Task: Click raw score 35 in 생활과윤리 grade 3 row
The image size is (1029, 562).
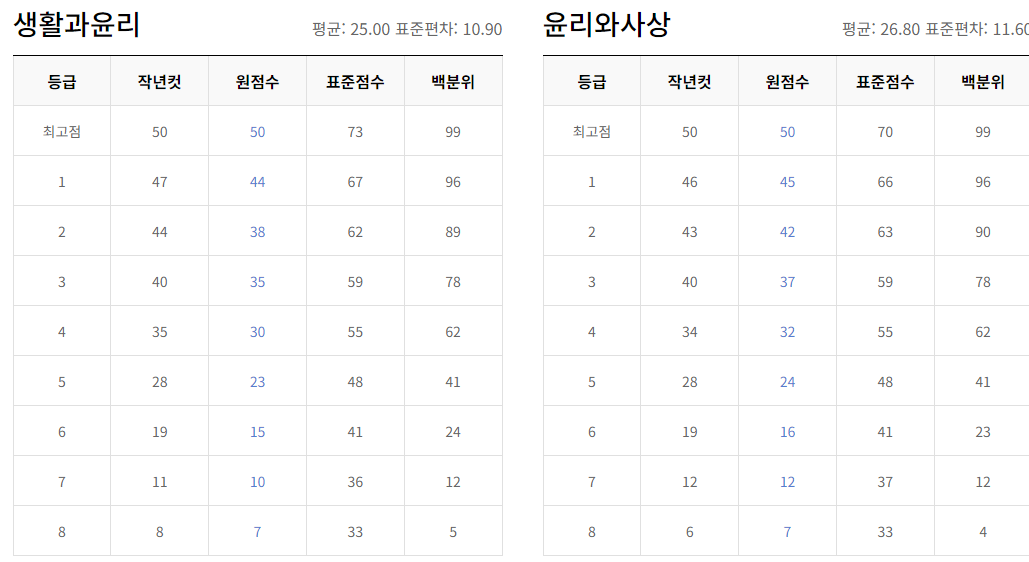Action: (x=257, y=282)
